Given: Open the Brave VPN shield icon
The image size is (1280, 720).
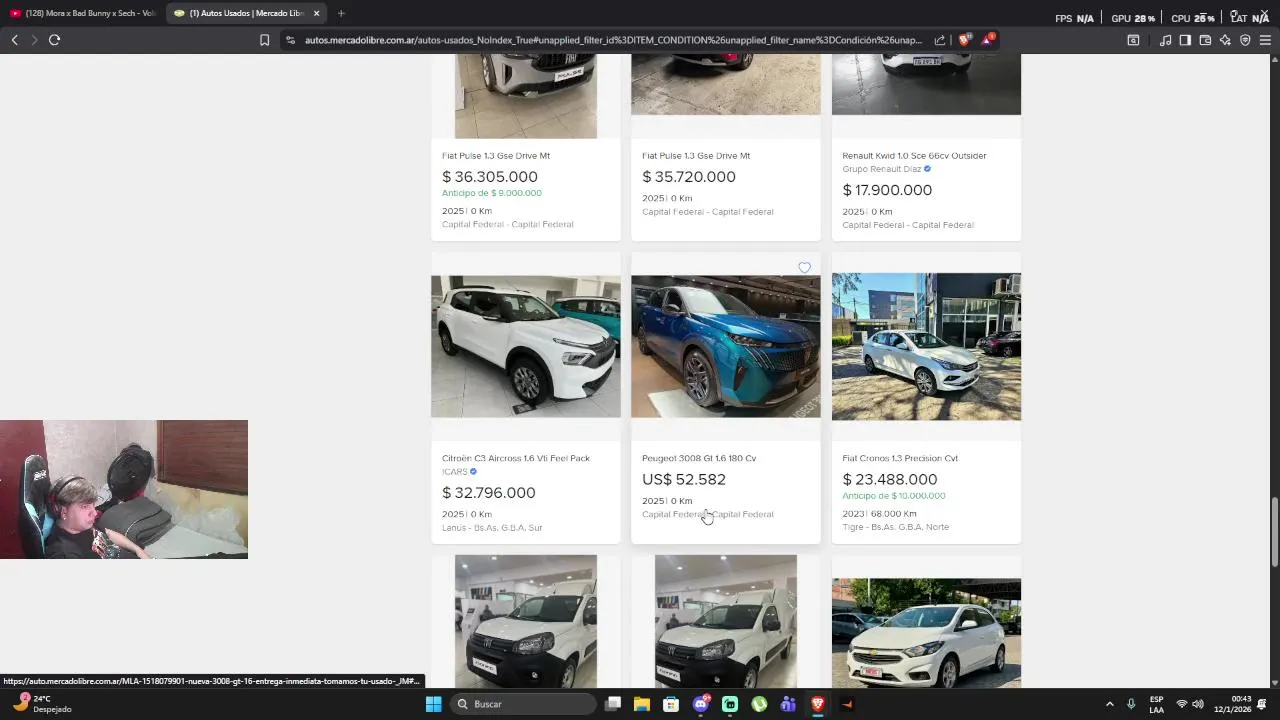Looking at the screenshot, I should [x=1245, y=40].
